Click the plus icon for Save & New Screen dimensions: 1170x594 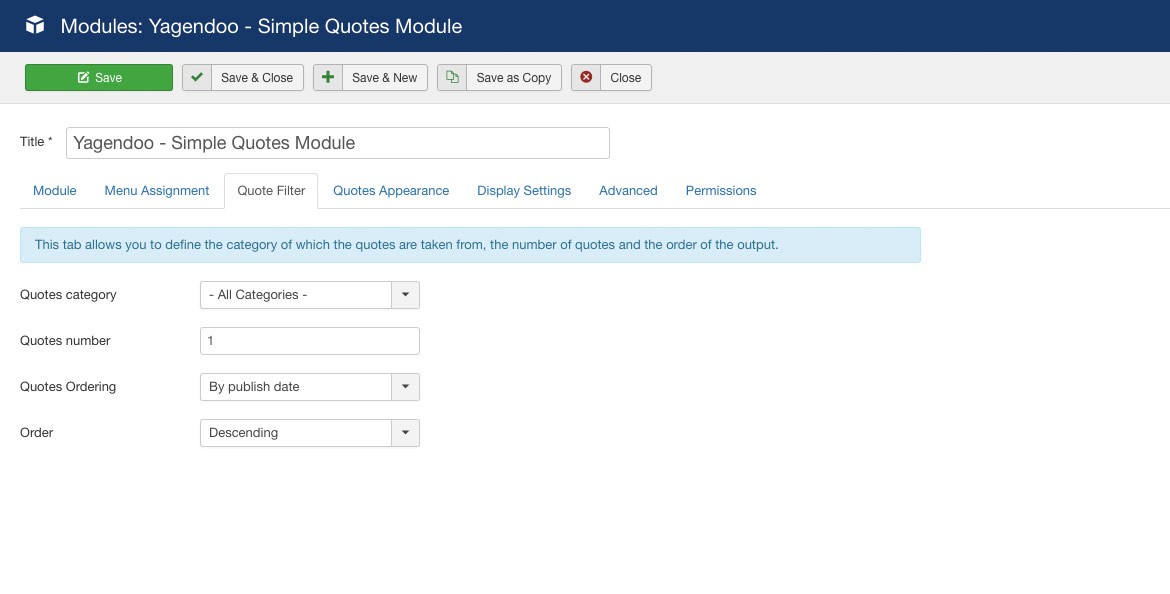(328, 78)
